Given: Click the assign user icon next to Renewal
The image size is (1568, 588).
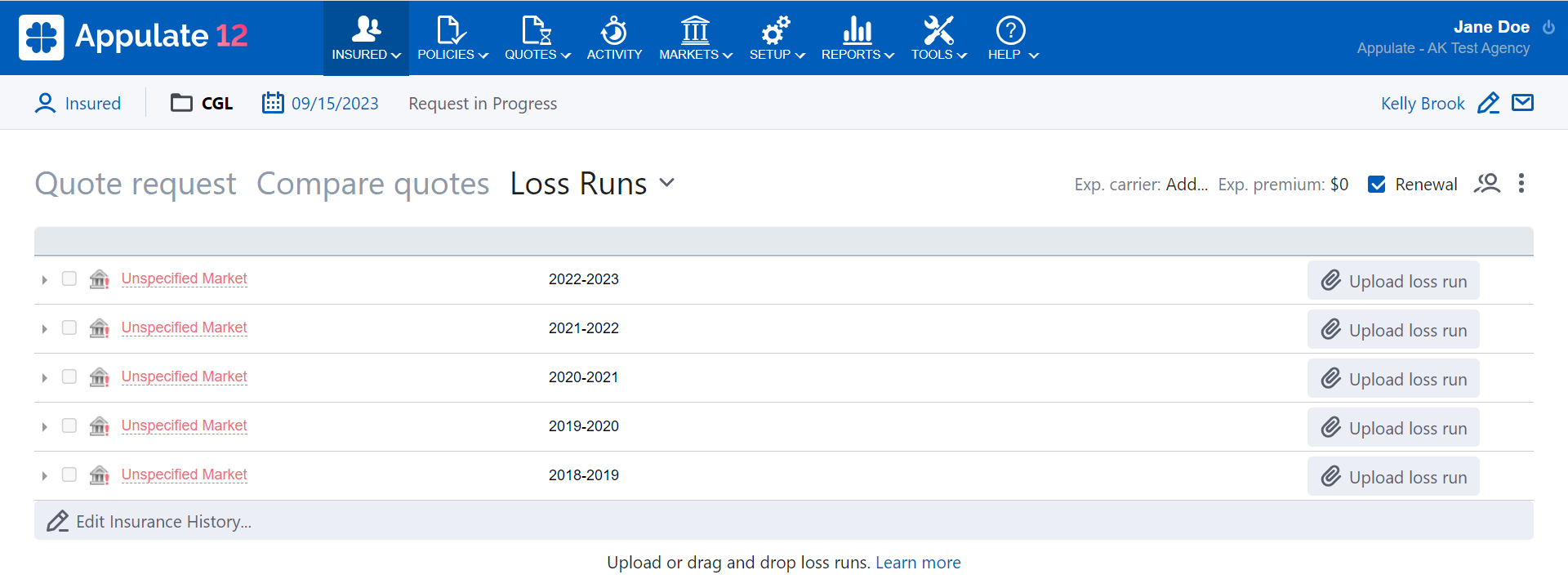Looking at the screenshot, I should click(x=1487, y=184).
